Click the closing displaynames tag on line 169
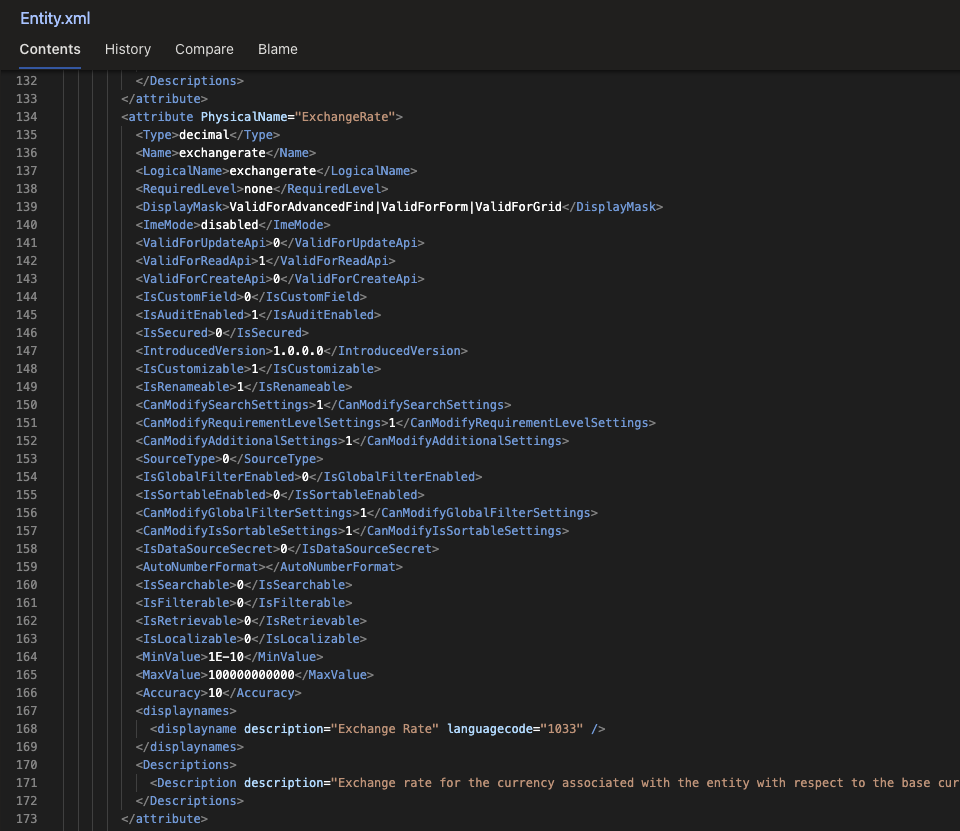This screenshot has width=960, height=831. [x=190, y=747]
